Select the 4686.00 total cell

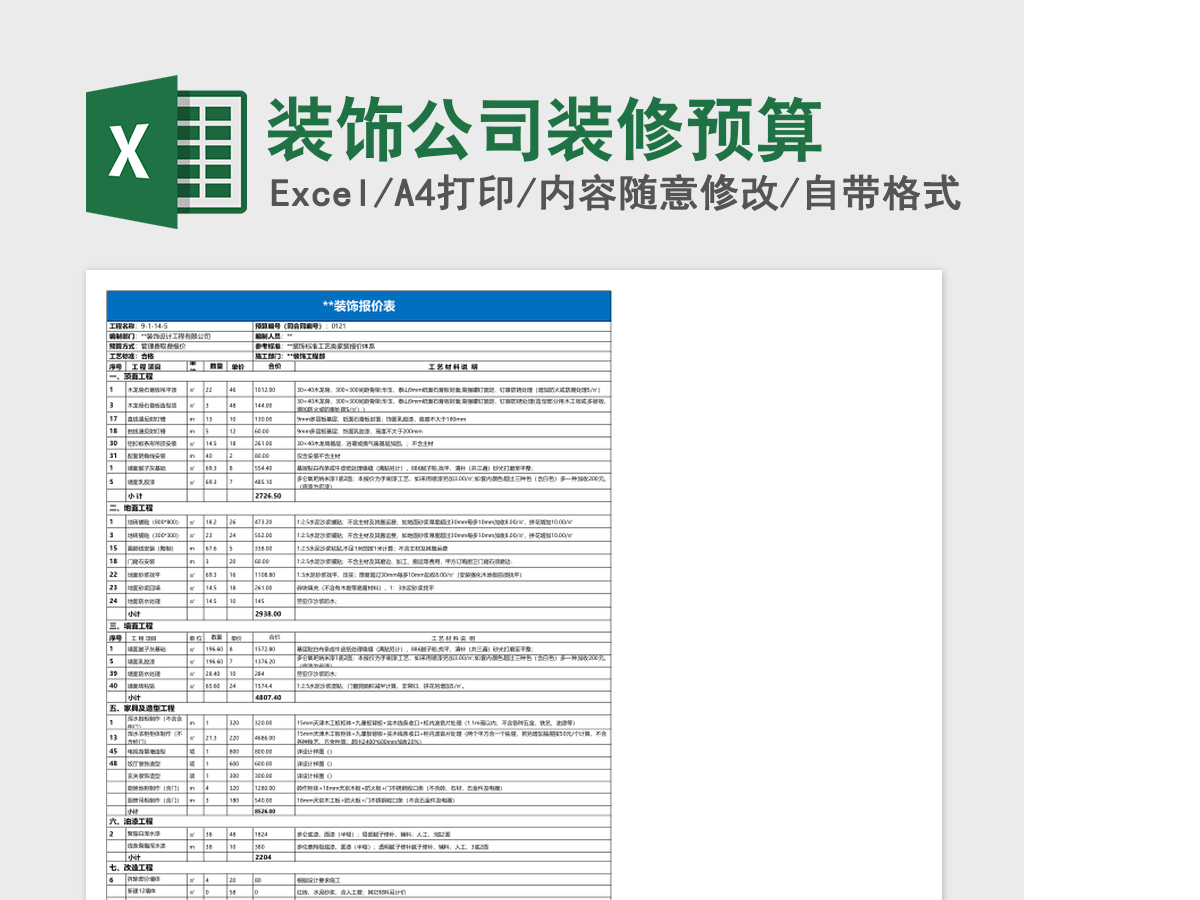(x=273, y=737)
